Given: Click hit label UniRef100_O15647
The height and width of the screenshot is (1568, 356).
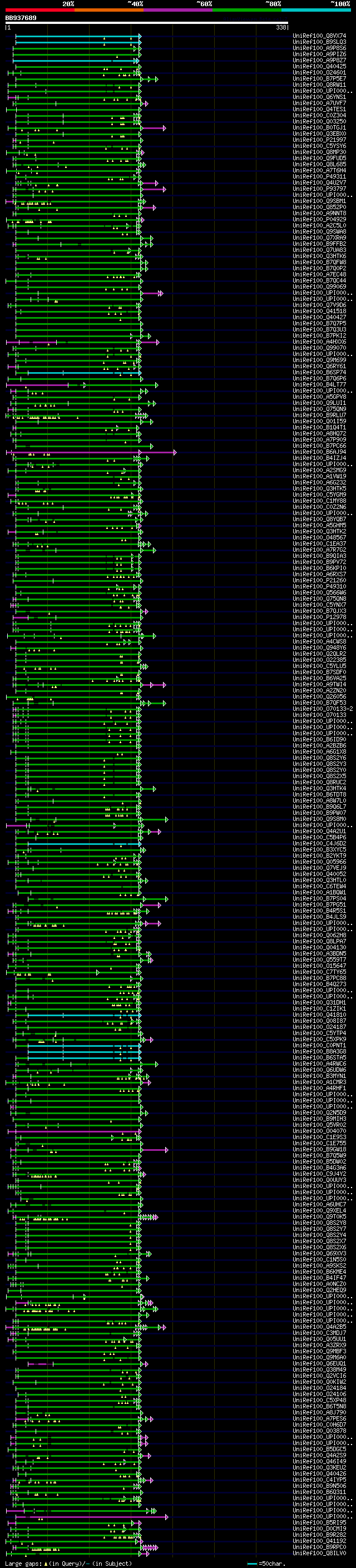Looking at the screenshot, I should coord(319,966).
